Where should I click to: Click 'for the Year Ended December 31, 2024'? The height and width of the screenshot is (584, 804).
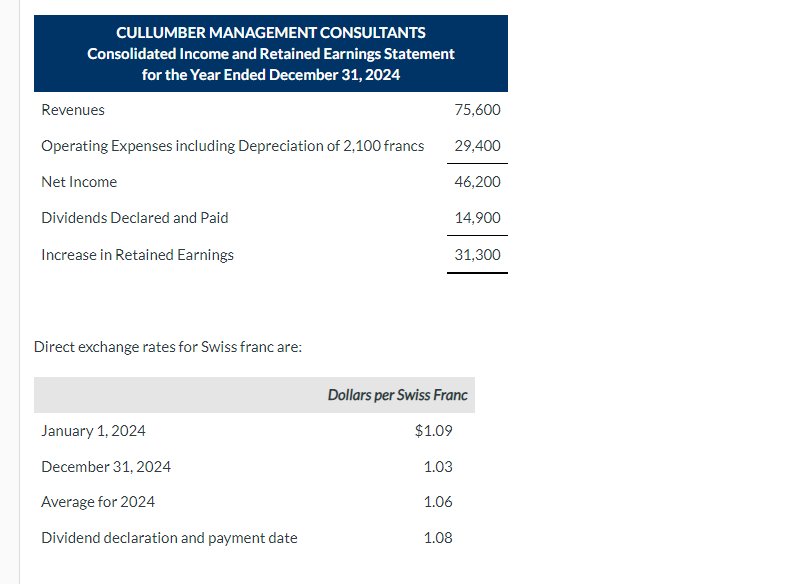click(271, 75)
